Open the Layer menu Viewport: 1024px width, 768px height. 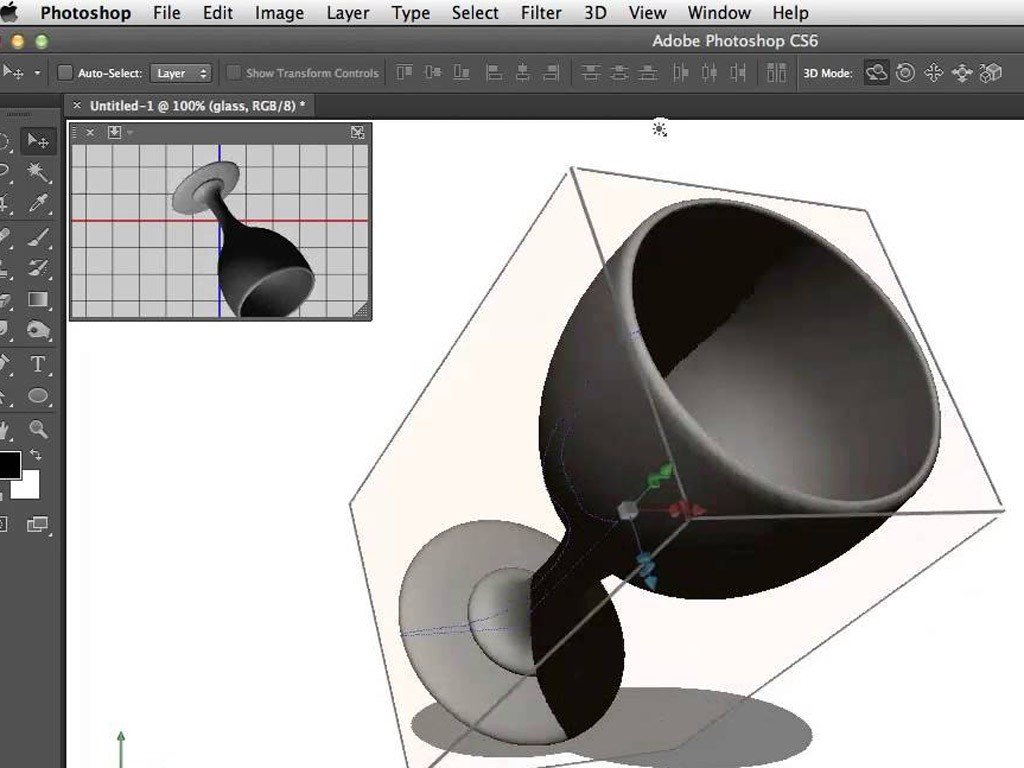347,12
